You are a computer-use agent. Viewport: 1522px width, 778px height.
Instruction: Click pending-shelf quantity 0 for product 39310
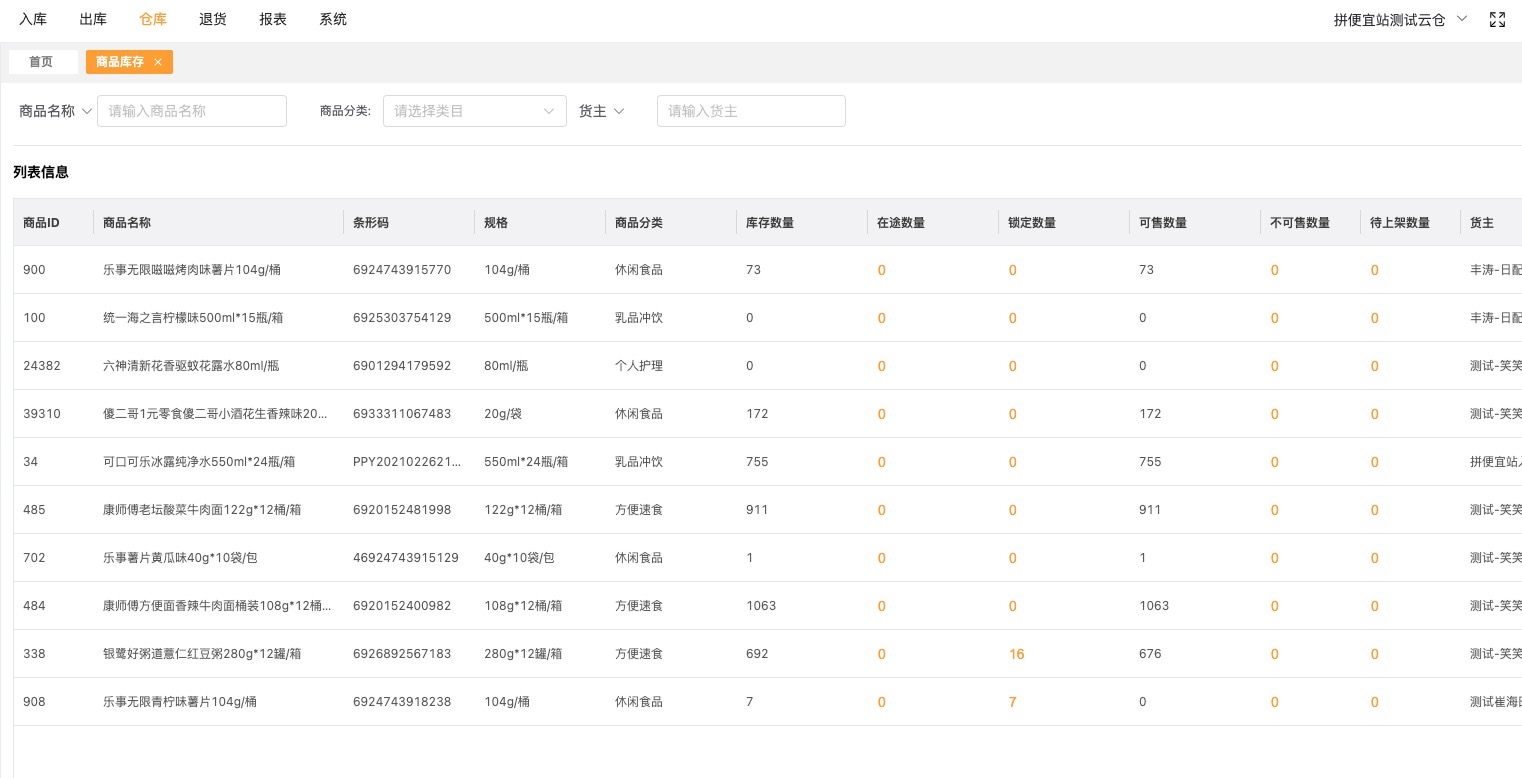[x=1375, y=414]
